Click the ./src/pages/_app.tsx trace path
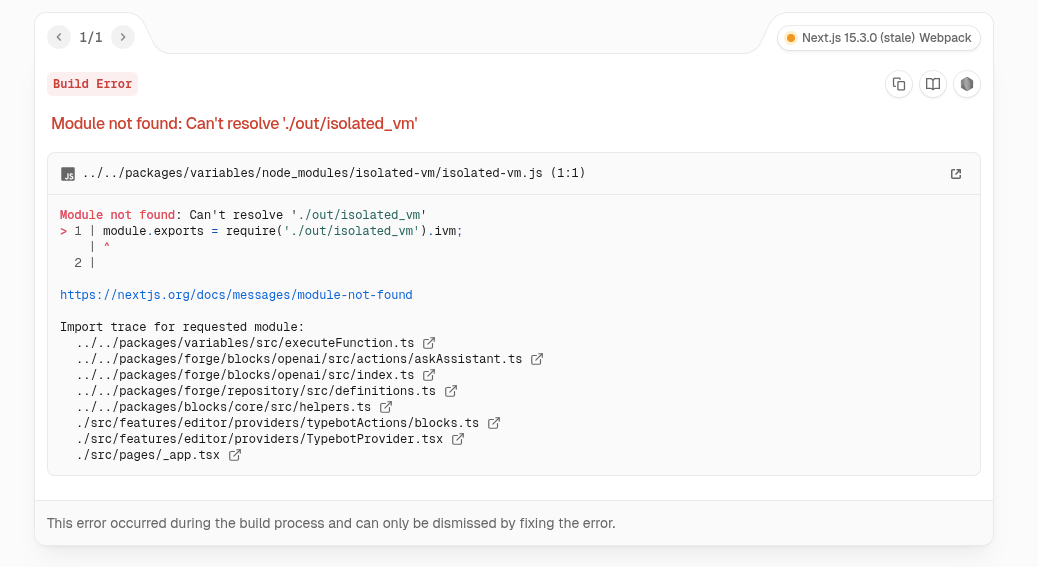The image size is (1038, 567). point(148,455)
